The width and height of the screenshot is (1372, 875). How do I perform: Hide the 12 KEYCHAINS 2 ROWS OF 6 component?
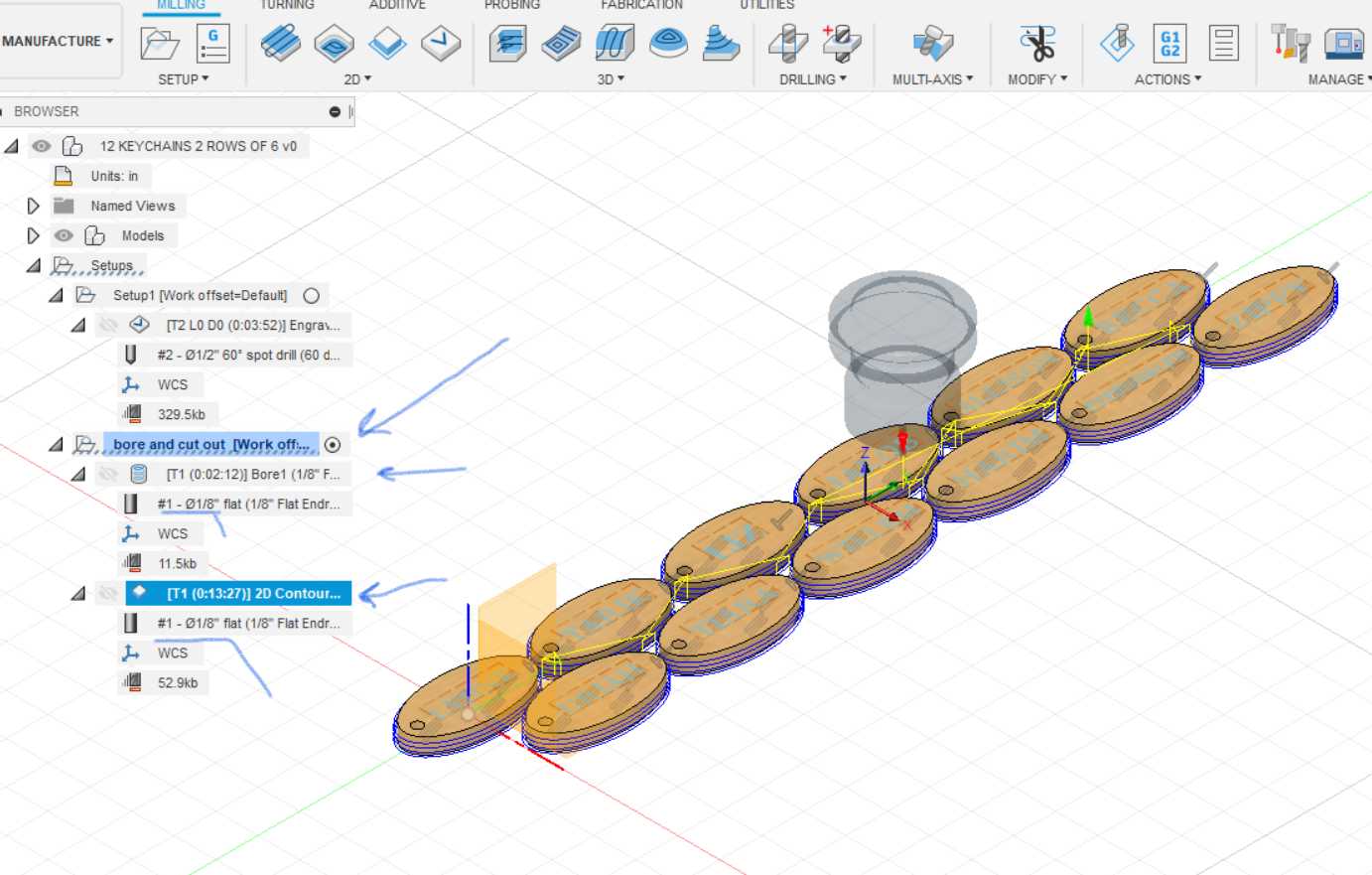[41, 145]
